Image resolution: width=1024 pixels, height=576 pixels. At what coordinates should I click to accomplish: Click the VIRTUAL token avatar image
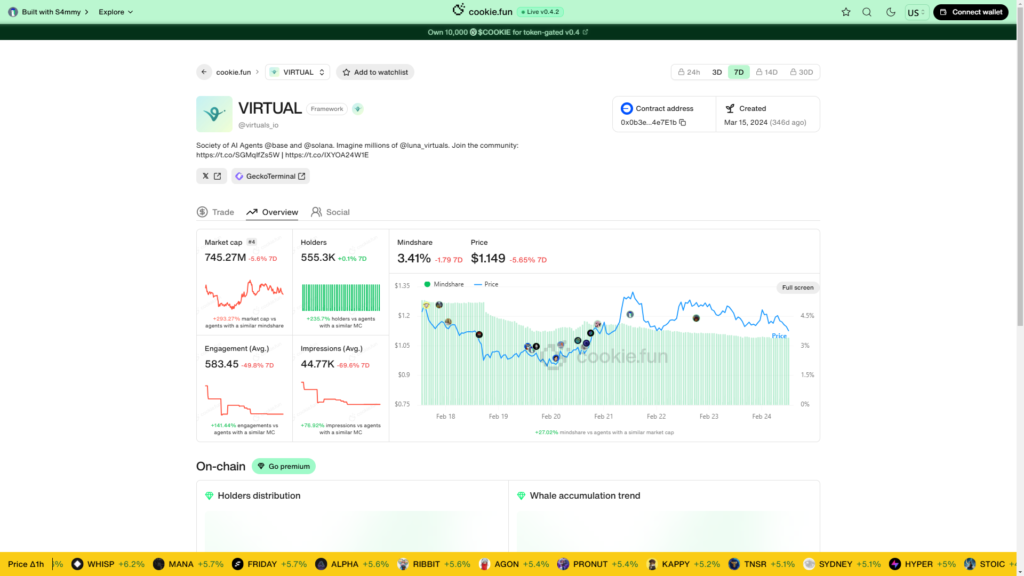click(x=214, y=114)
